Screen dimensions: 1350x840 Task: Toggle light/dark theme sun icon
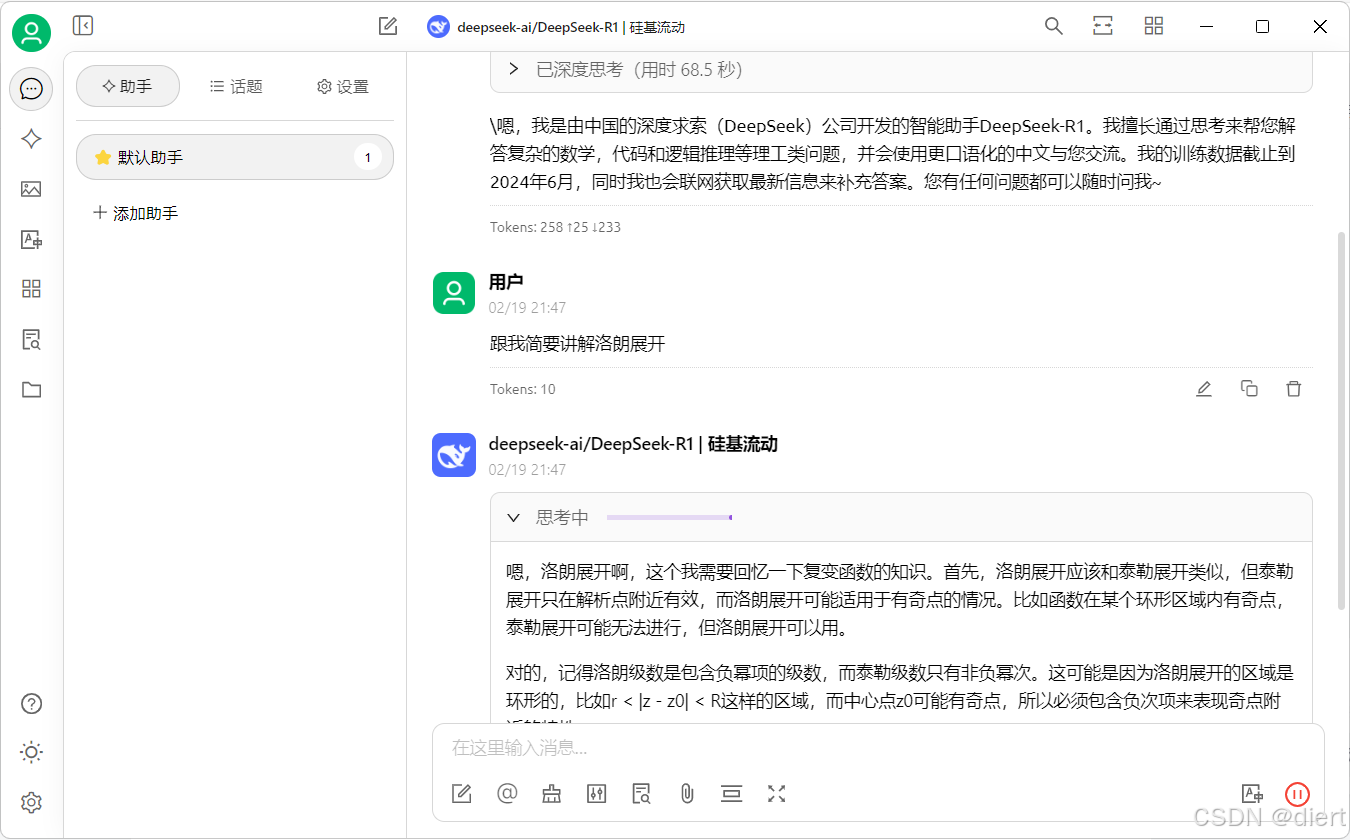point(31,752)
